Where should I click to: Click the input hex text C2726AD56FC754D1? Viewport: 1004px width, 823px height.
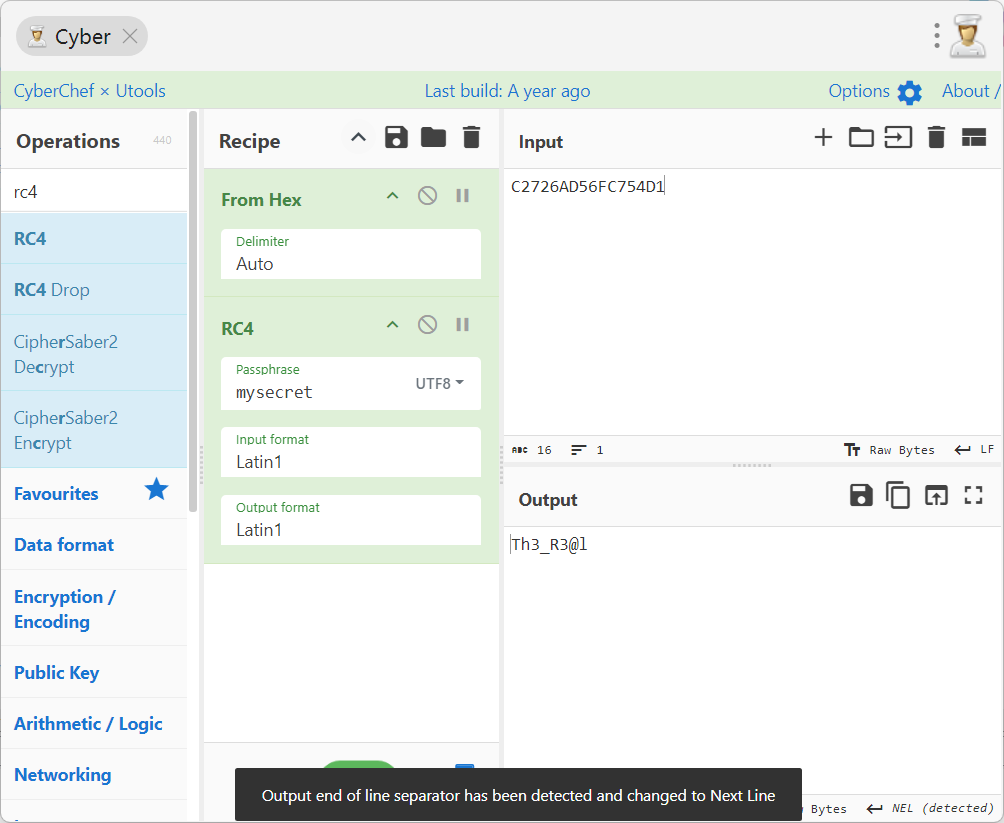[587, 186]
